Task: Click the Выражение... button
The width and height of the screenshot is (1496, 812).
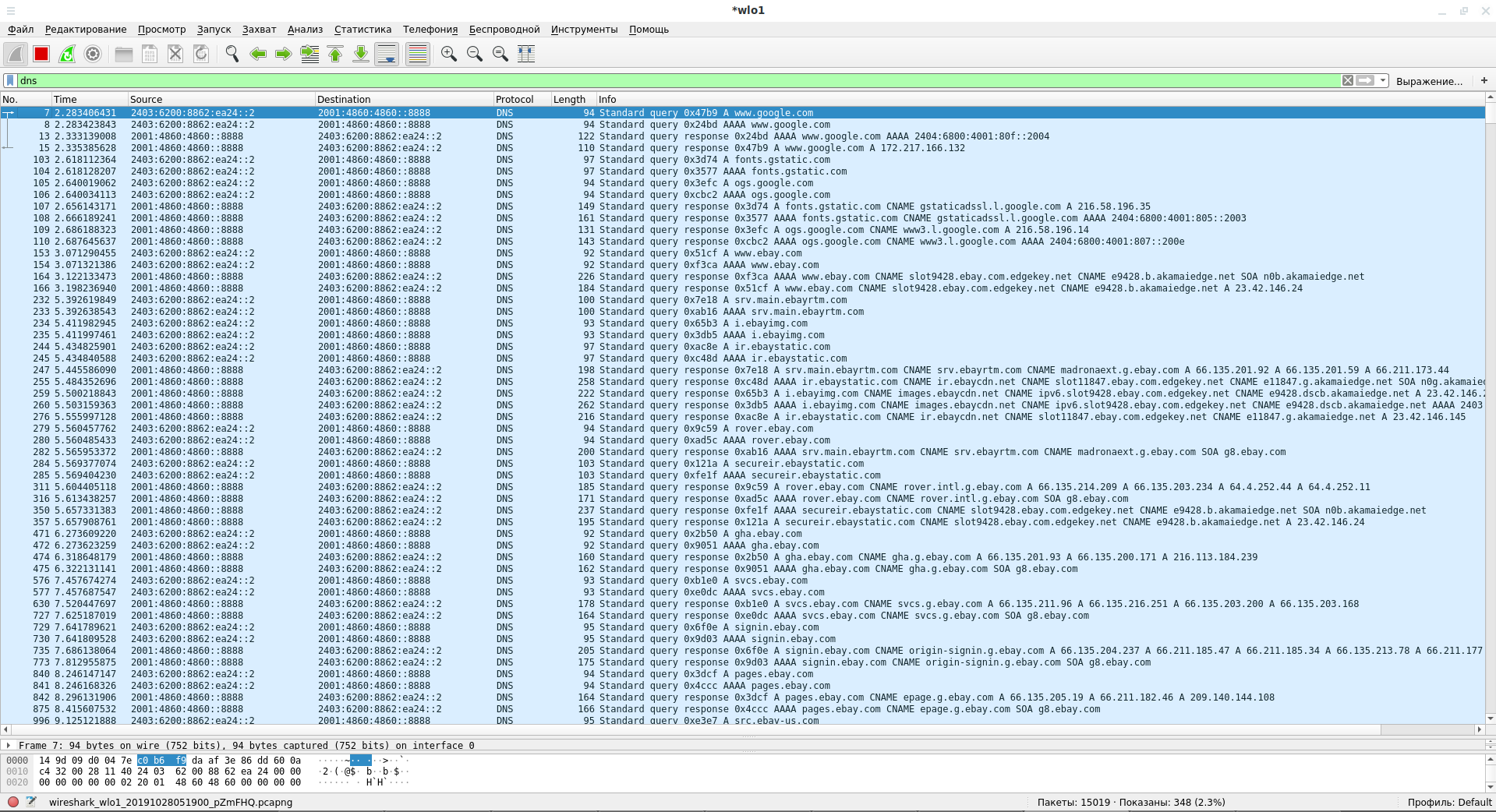Action: (x=1428, y=81)
